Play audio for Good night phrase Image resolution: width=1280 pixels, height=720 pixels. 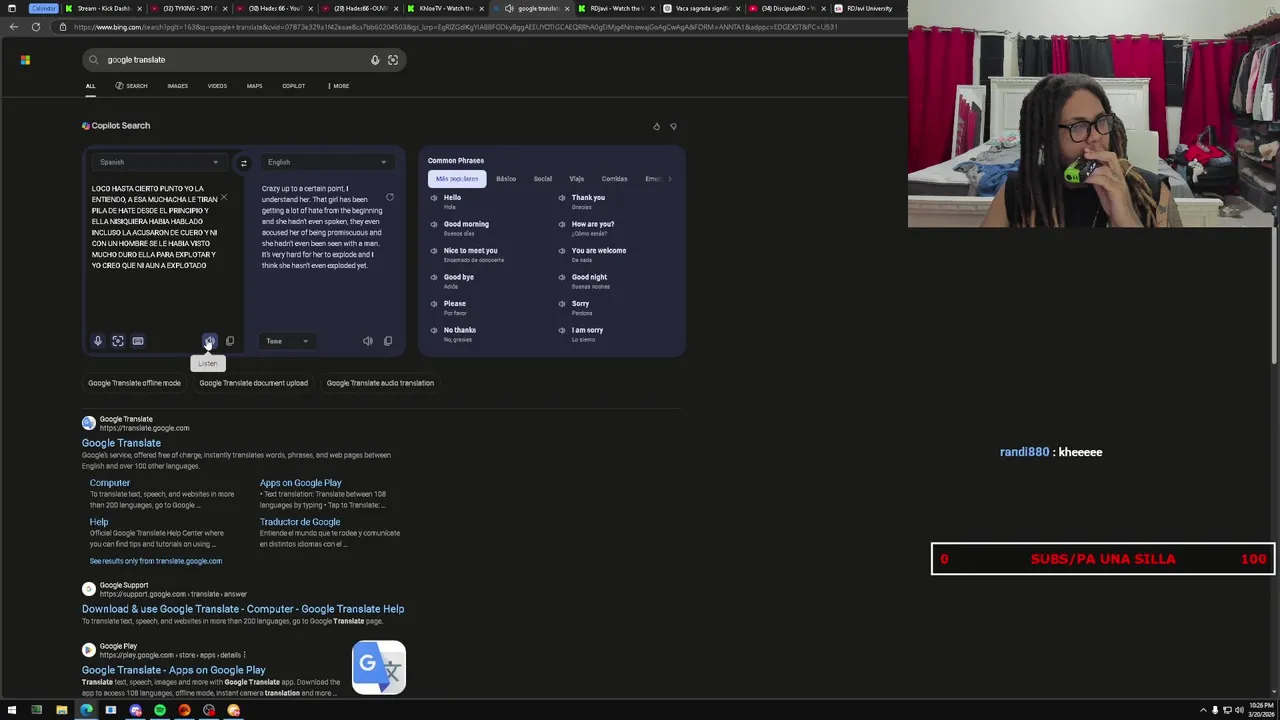(562, 277)
